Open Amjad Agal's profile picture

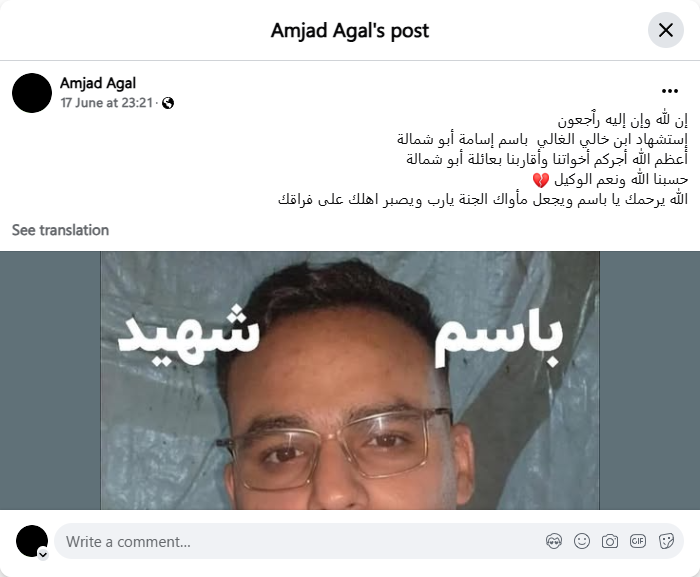[x=32, y=93]
